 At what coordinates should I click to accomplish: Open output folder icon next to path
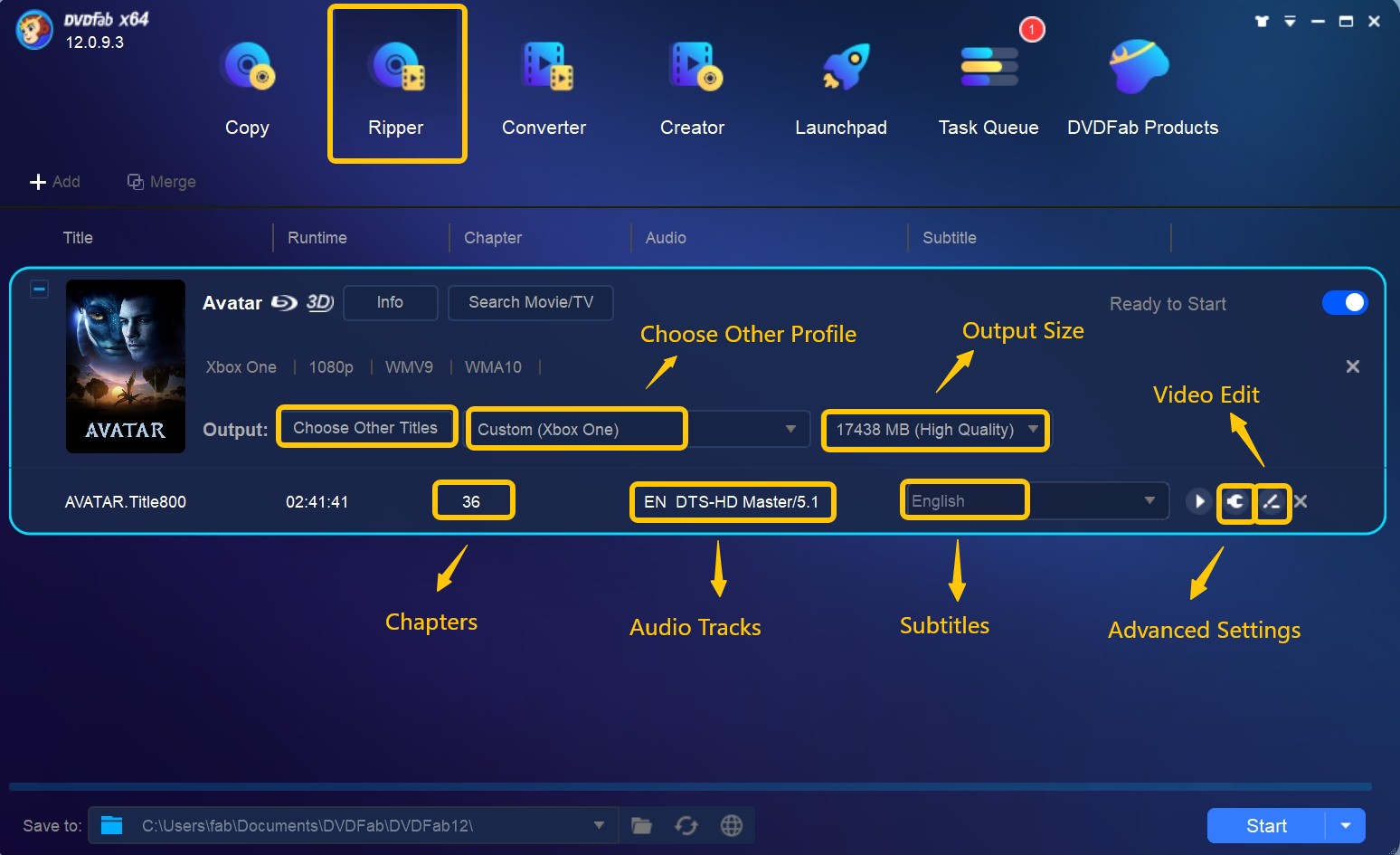coord(641,825)
